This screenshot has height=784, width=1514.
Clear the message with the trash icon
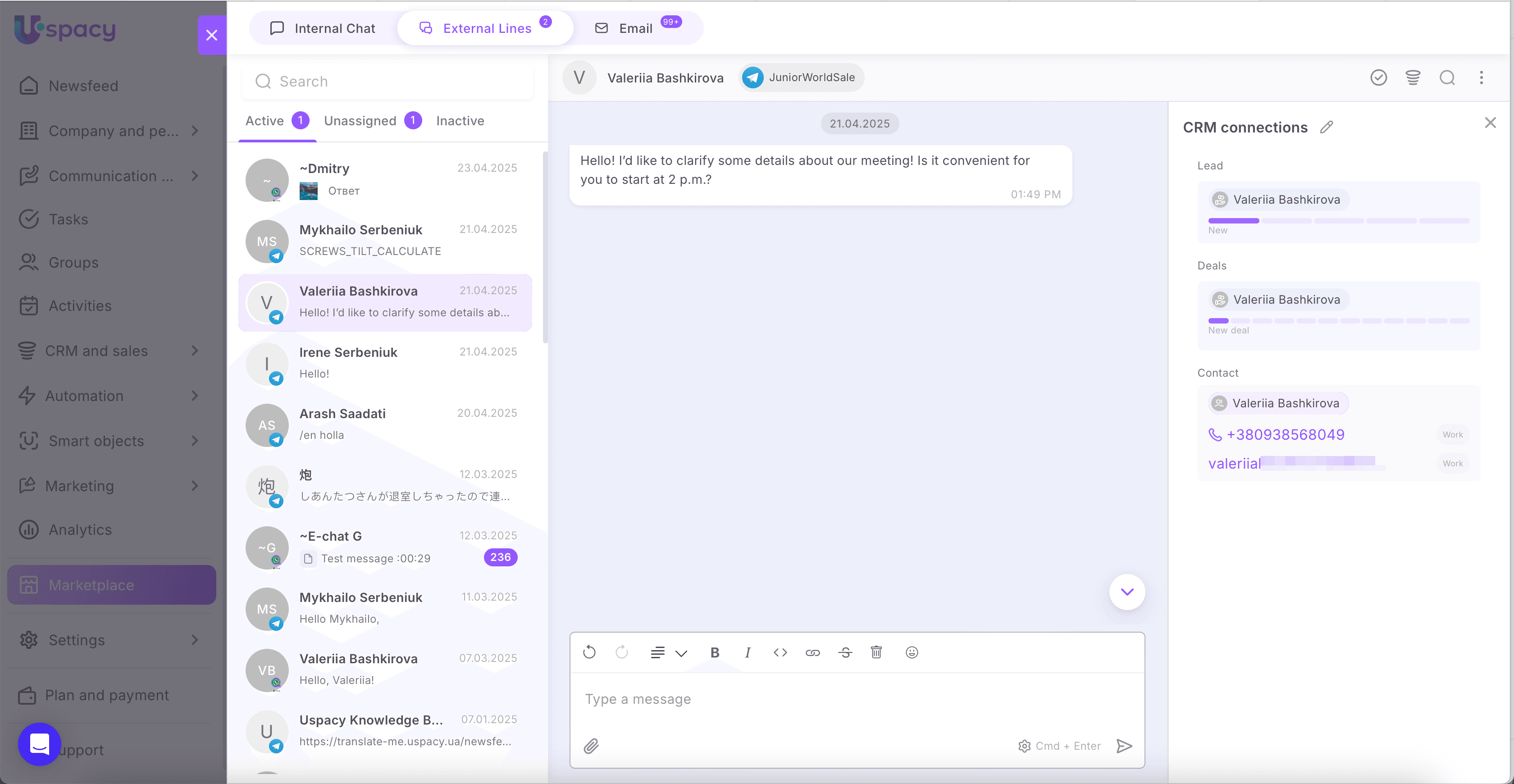coord(876,652)
